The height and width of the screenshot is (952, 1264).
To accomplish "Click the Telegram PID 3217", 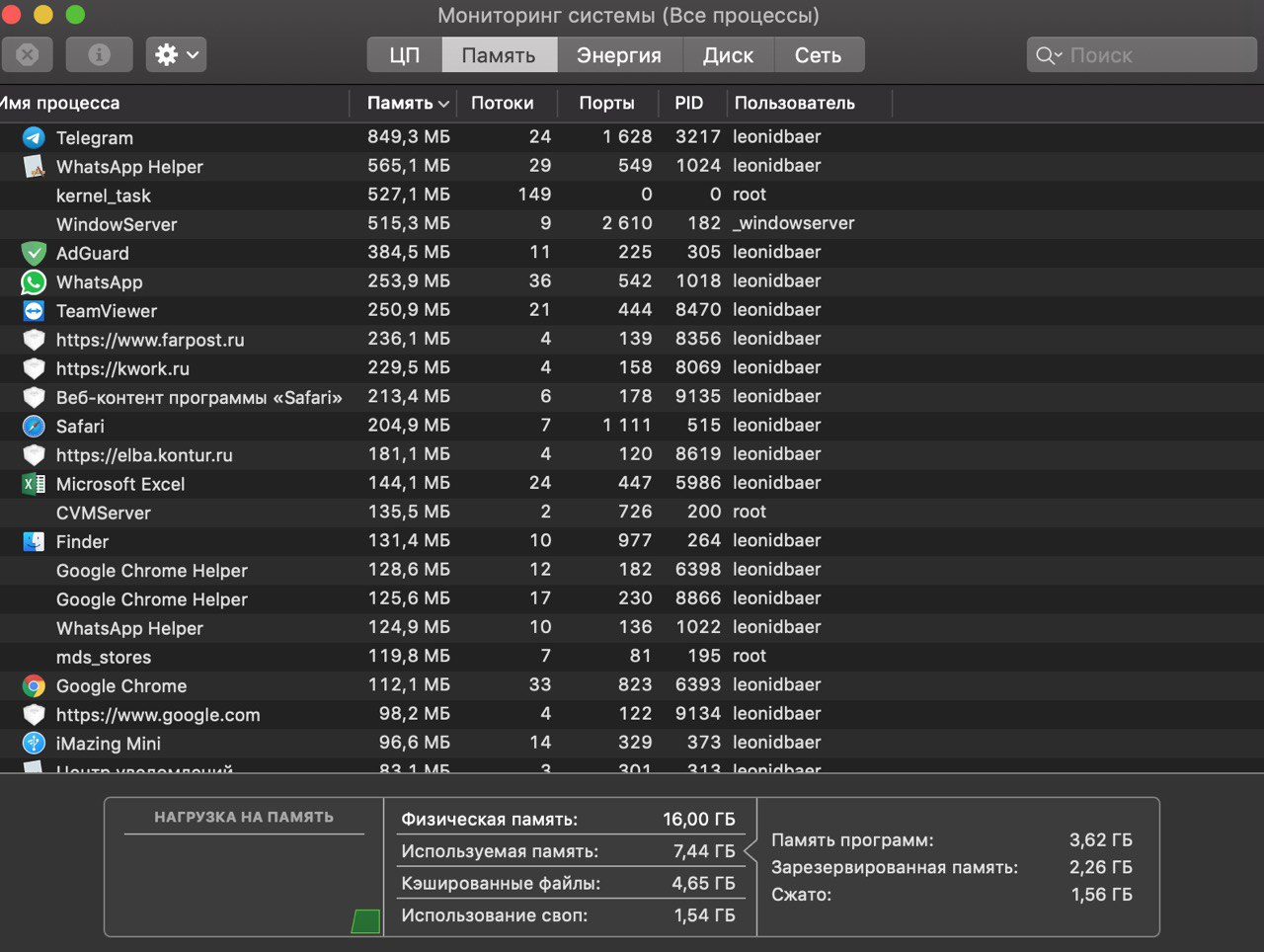I will tap(698, 136).
